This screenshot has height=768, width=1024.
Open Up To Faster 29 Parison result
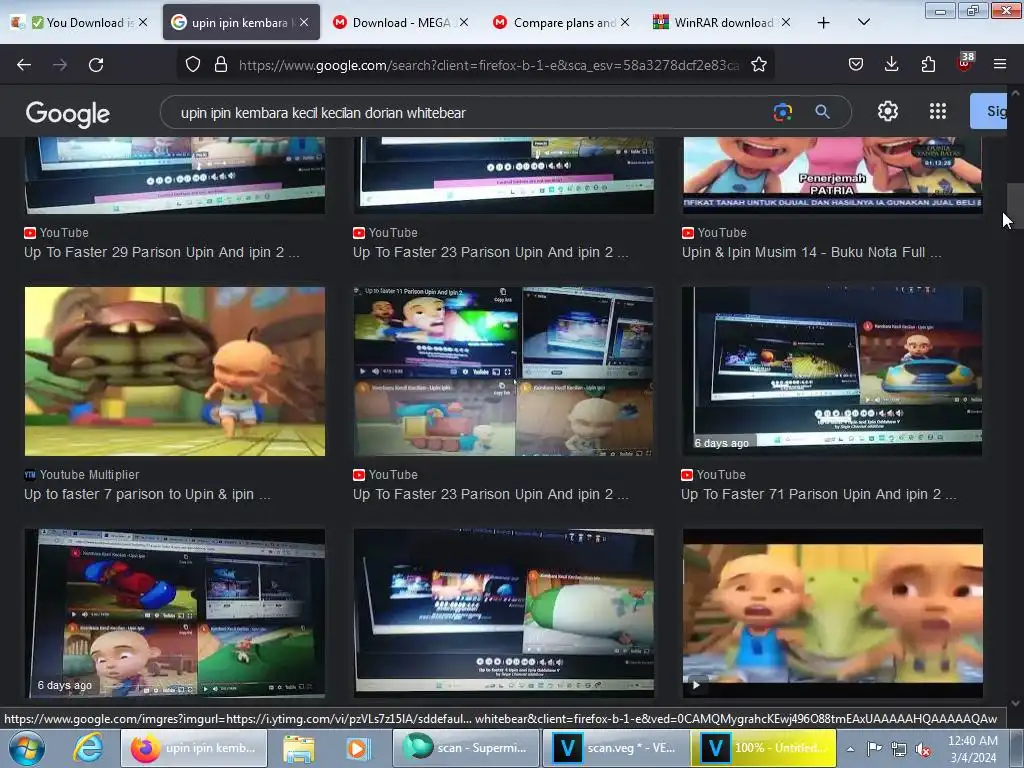pos(161,253)
